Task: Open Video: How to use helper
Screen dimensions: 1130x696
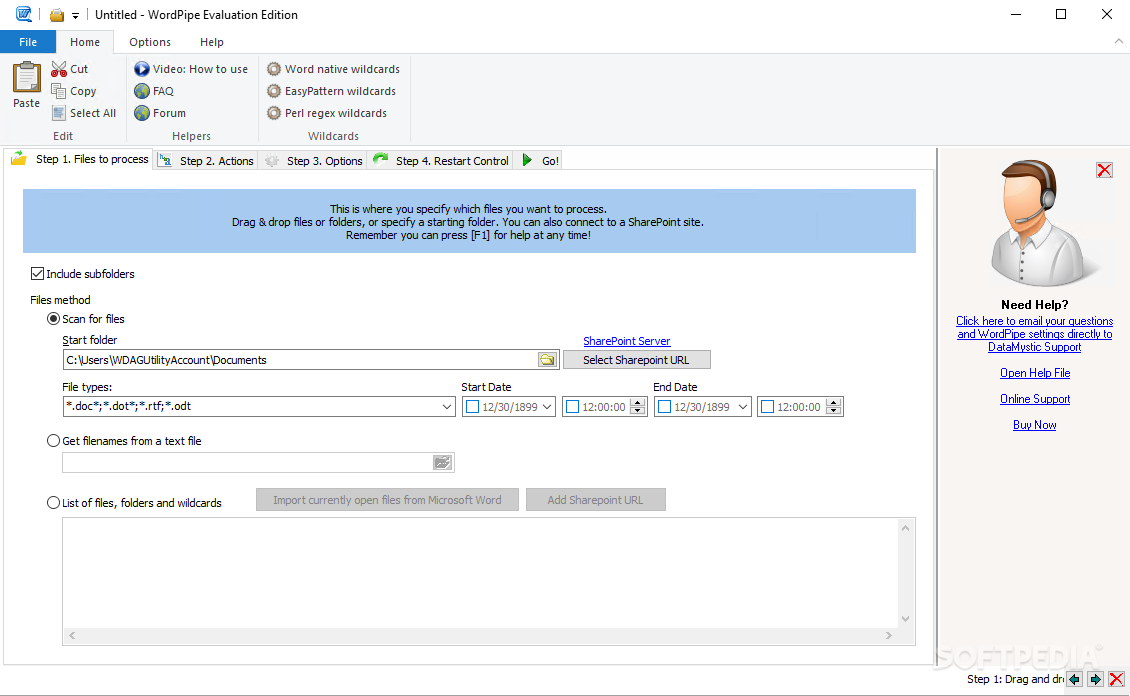Action: [x=191, y=69]
